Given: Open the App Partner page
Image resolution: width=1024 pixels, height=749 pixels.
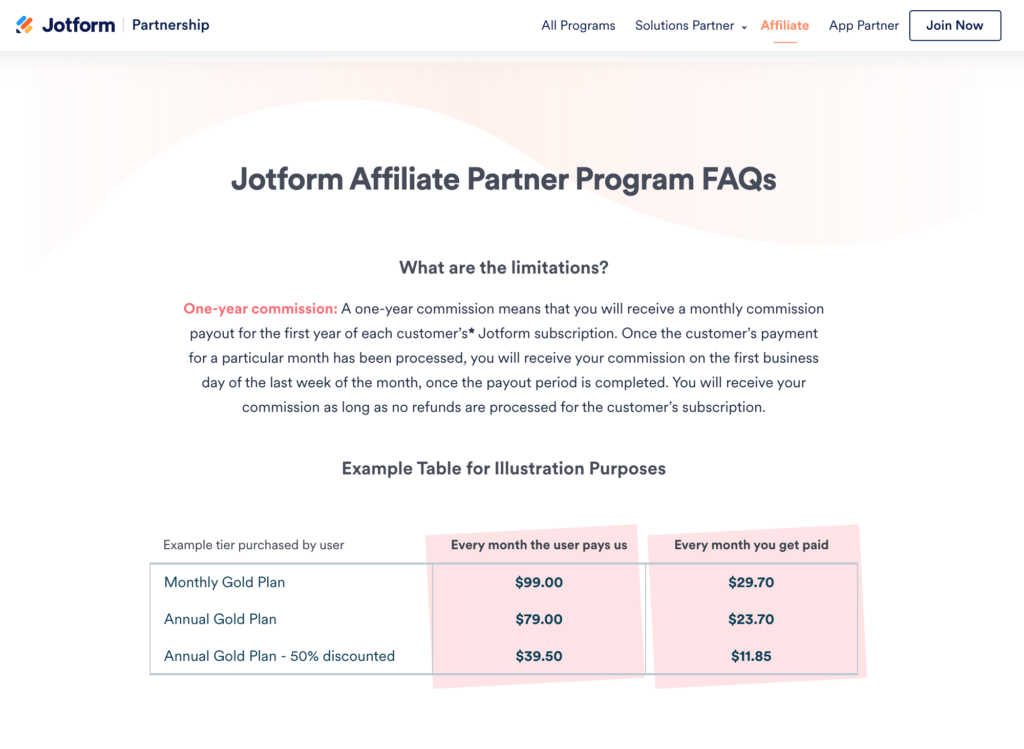Looking at the screenshot, I should pyautogui.click(x=864, y=26).
